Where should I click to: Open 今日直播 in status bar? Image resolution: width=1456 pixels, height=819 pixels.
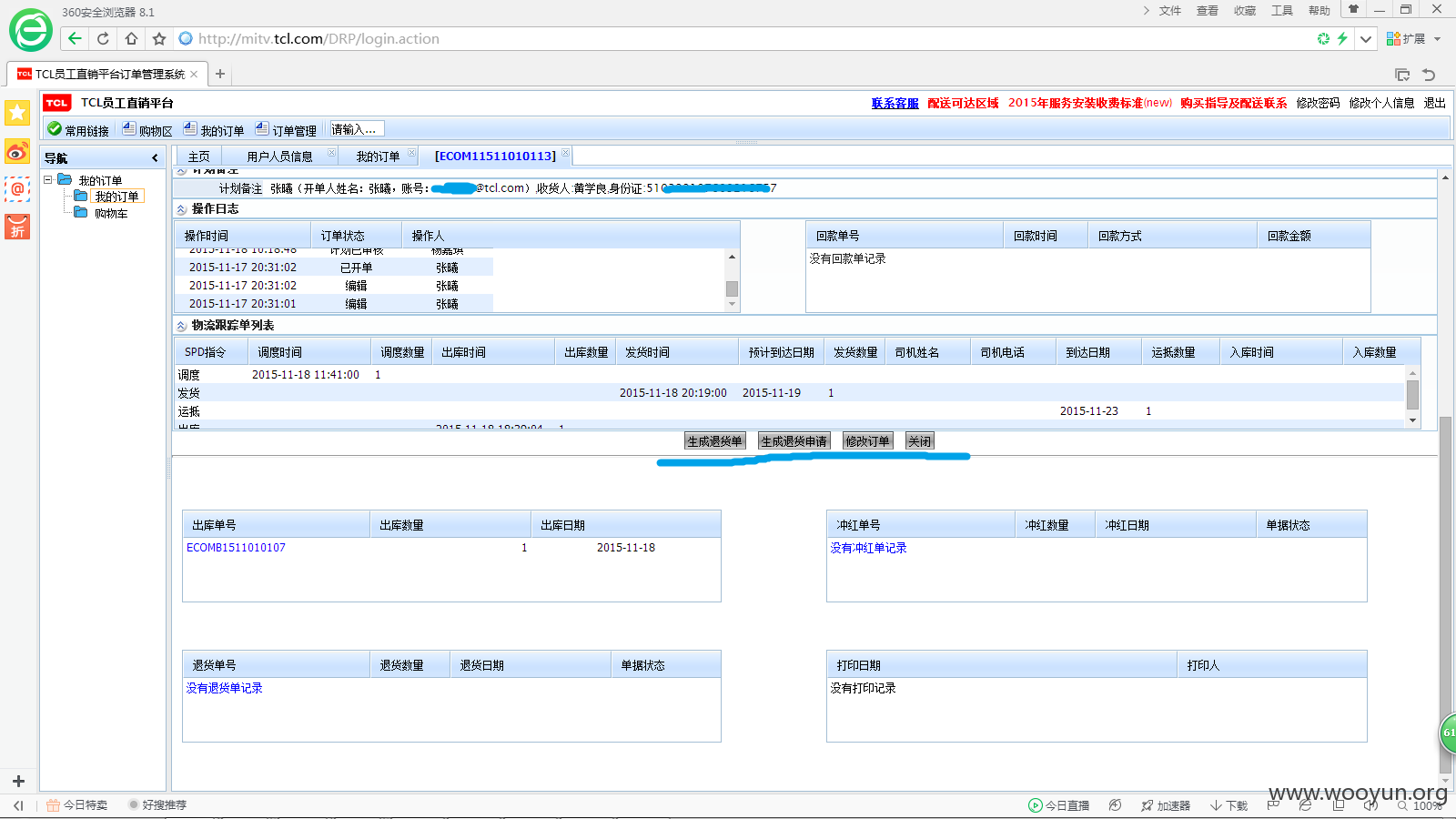pyautogui.click(x=1058, y=805)
